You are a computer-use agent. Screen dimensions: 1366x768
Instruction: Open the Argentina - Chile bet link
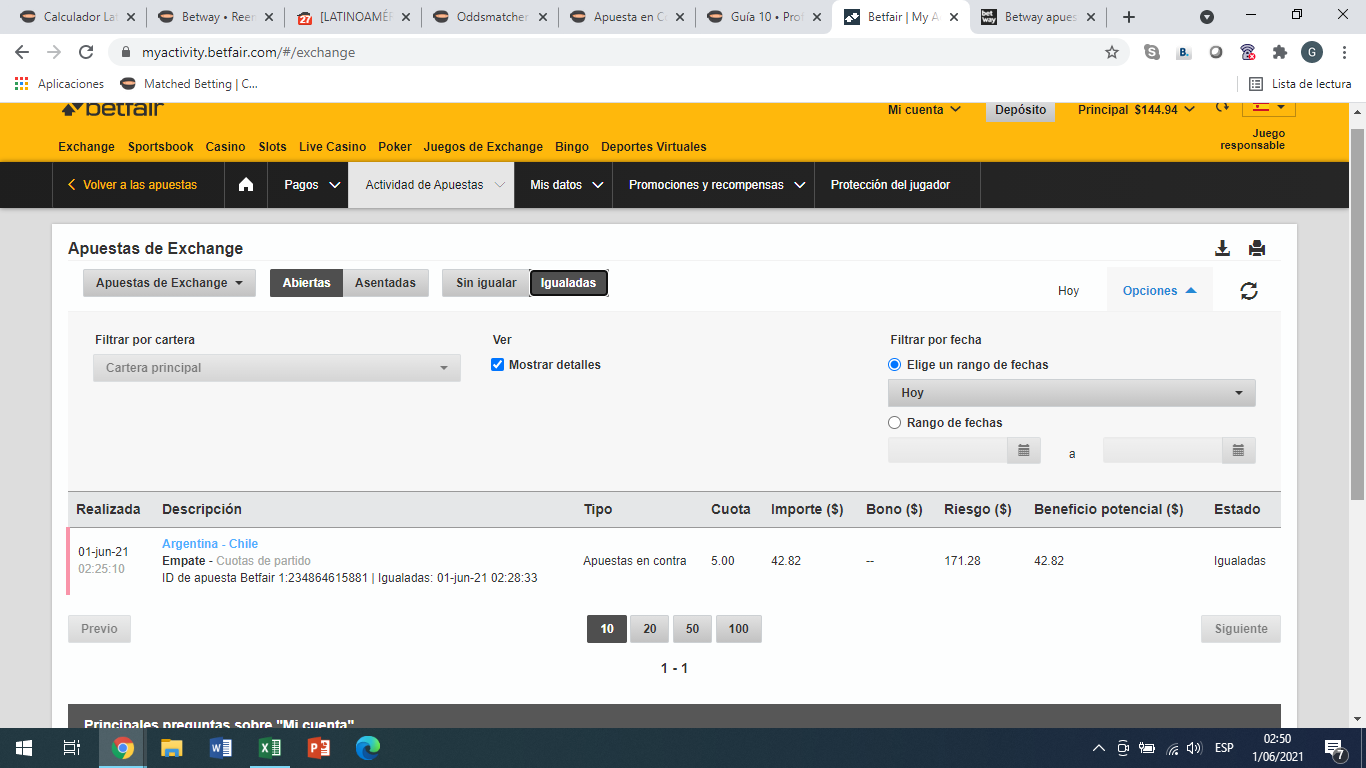pyautogui.click(x=210, y=544)
